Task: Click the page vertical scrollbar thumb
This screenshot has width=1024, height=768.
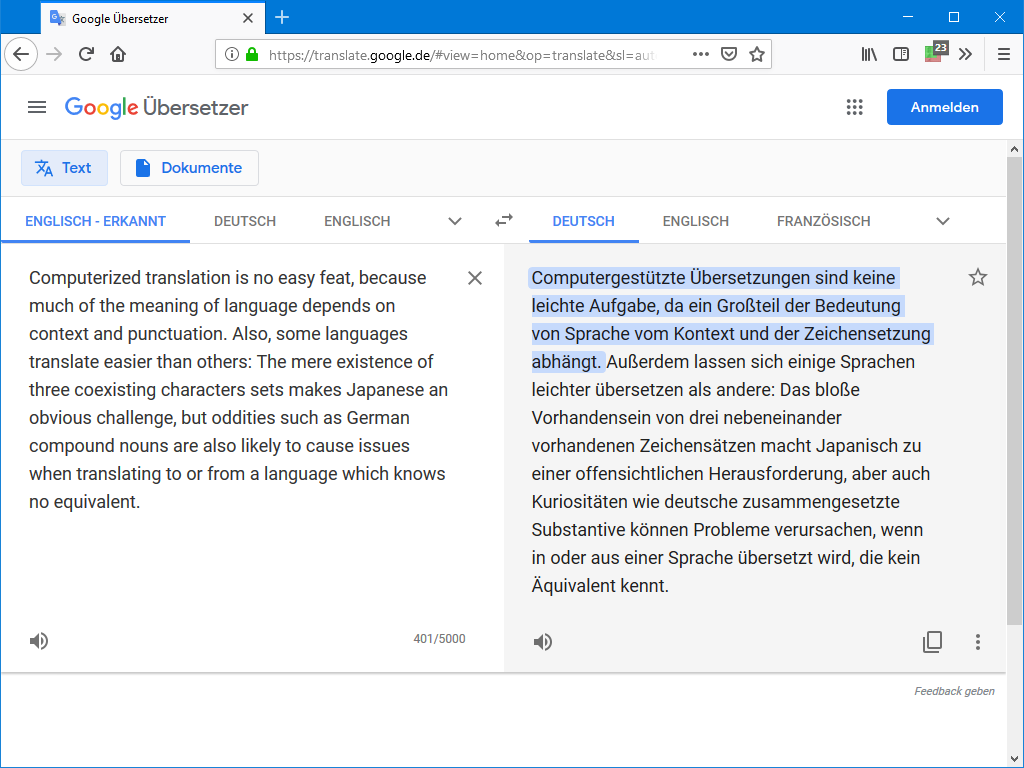Action: (x=1014, y=391)
